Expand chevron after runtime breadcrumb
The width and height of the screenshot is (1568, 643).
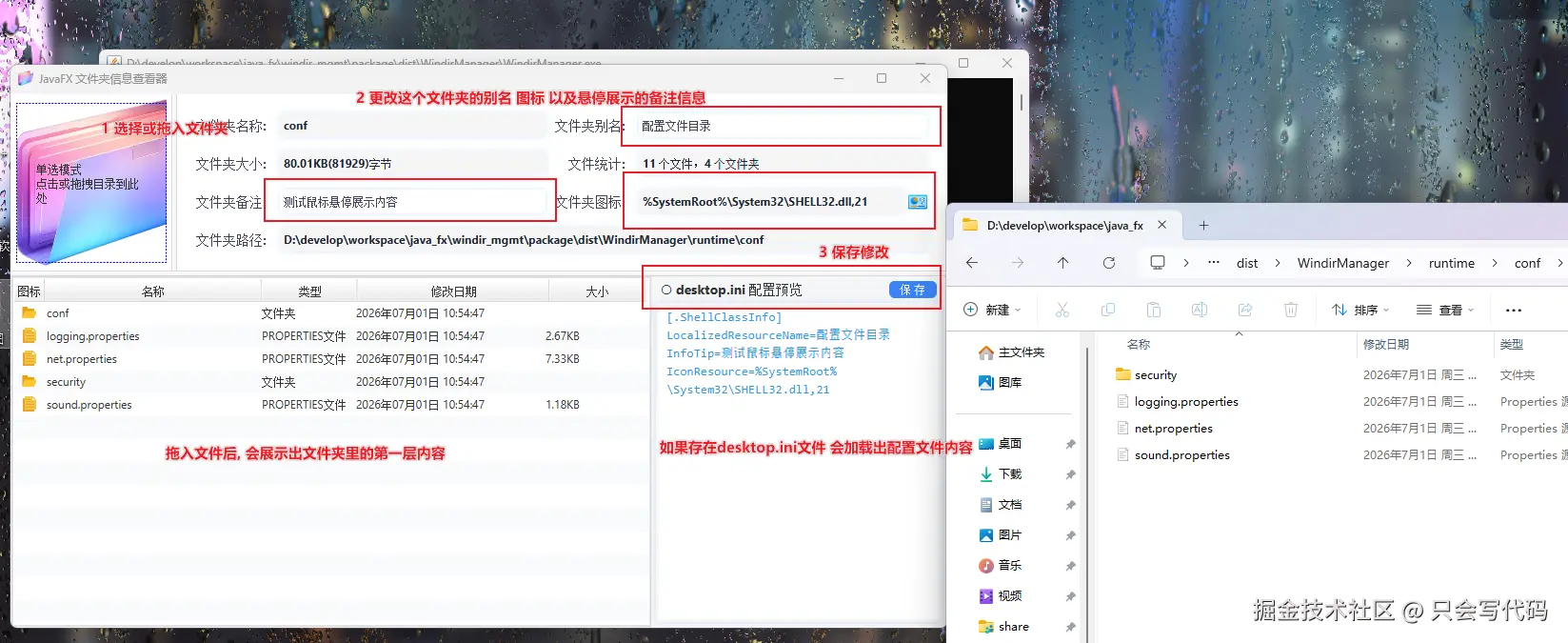[1495, 263]
